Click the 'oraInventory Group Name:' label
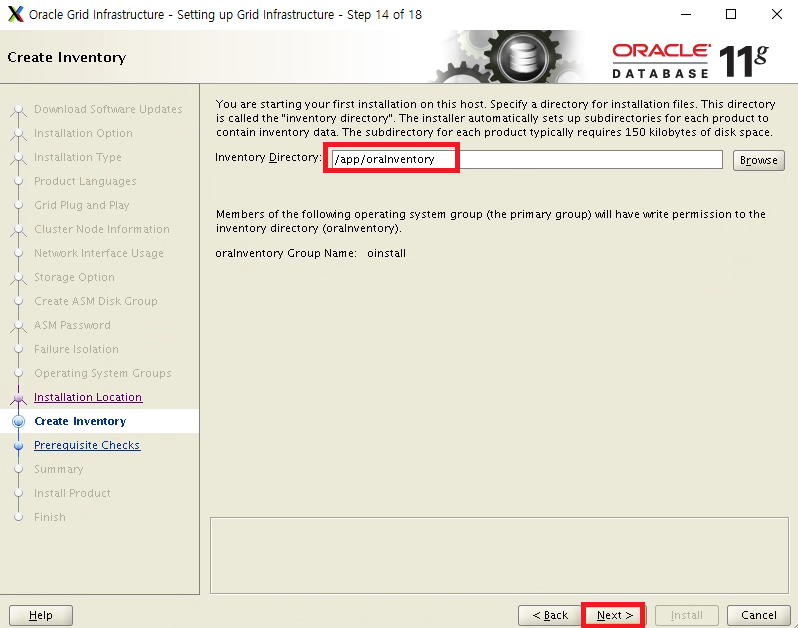798x628 pixels. (286, 253)
